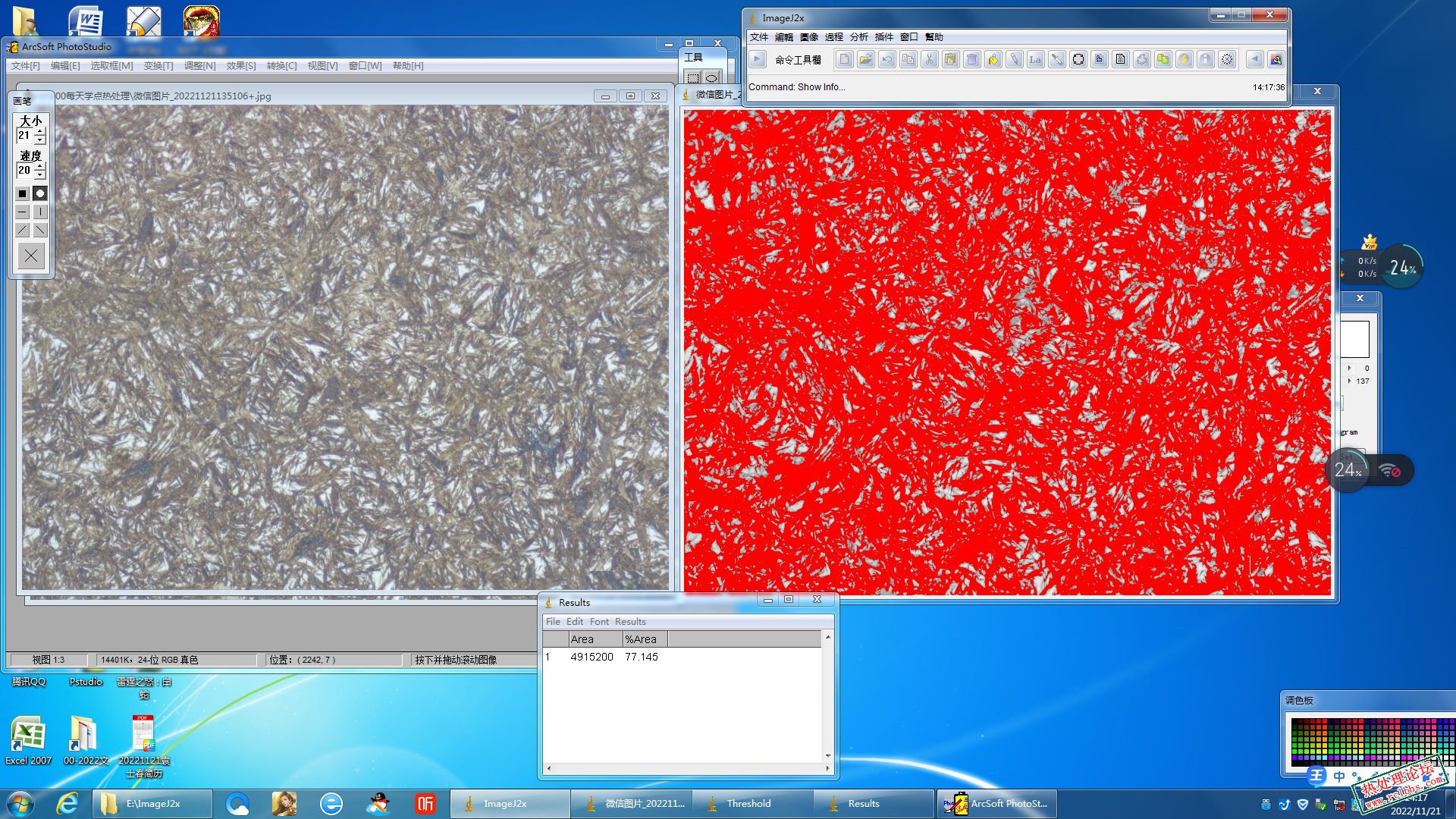Click the lightning bolt icon in ImageJ2x toolbar
Image resolution: width=1456 pixels, height=819 pixels.
(1185, 59)
